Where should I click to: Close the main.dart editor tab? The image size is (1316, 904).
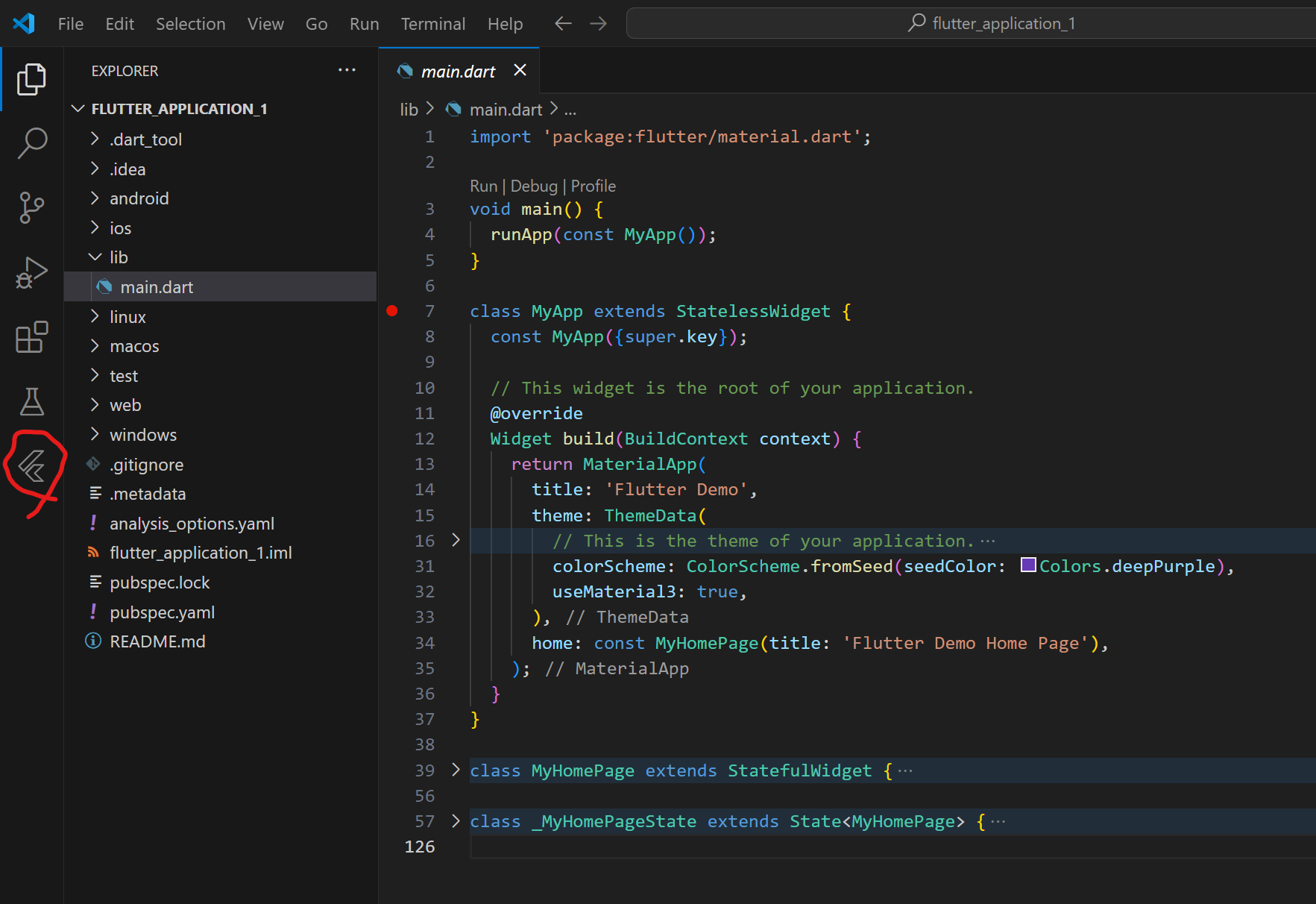tap(520, 70)
